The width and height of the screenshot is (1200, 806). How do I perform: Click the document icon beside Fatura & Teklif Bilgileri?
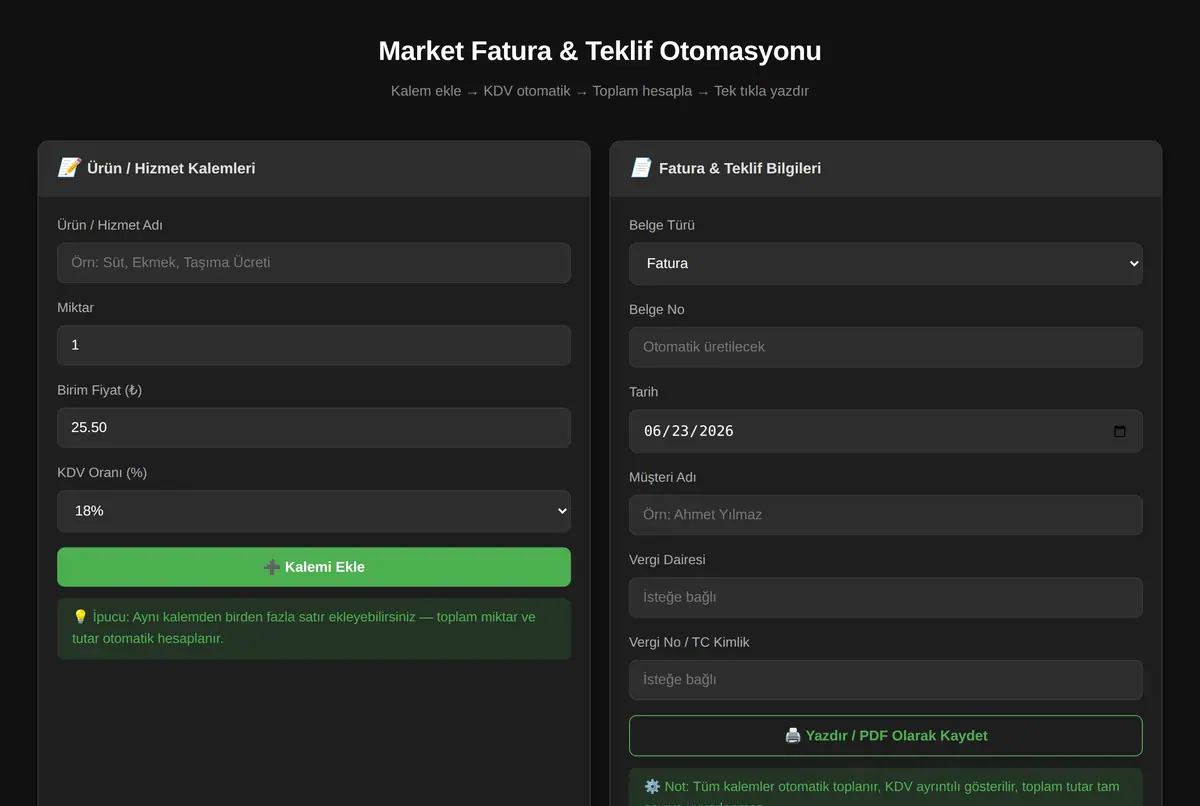(641, 168)
